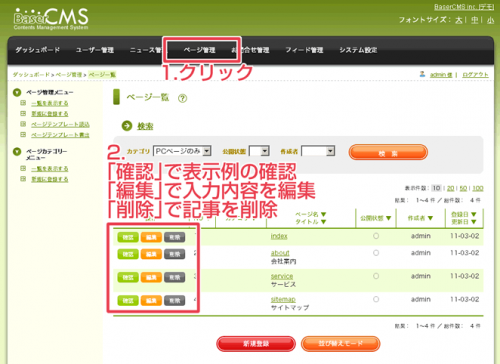Set font size to 中
This screenshot has height=364, width=500.
(475, 20)
